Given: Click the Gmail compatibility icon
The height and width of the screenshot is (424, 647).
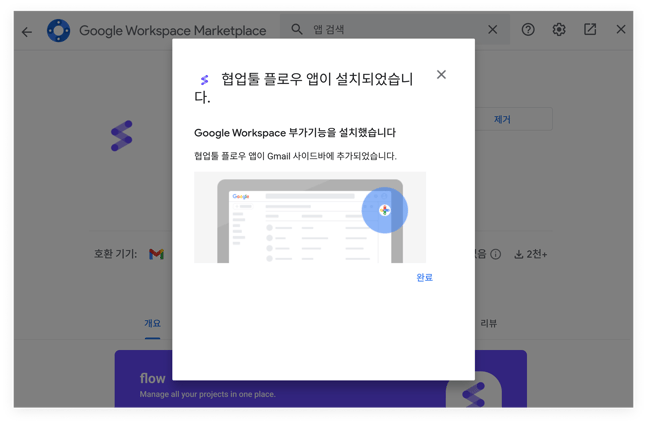Looking at the screenshot, I should point(156,254).
